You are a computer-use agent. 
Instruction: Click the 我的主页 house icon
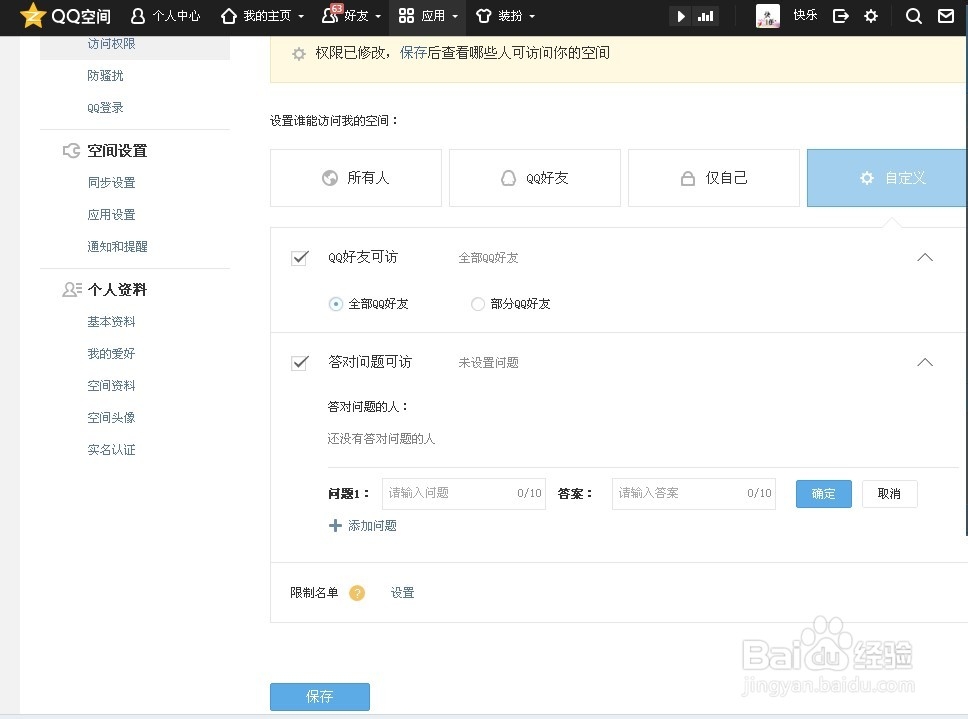click(229, 16)
